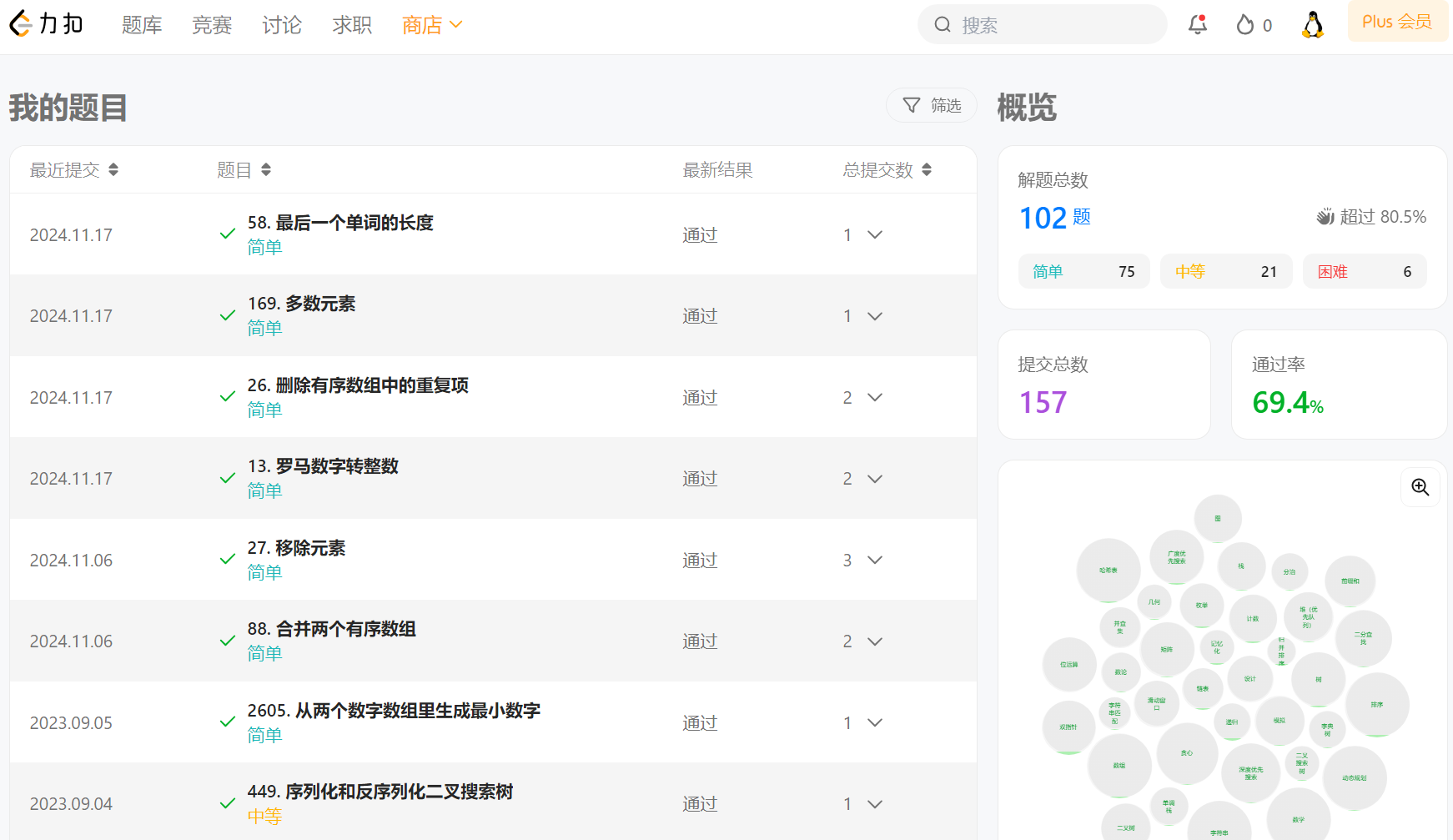Open problem 449. 序列化和反序列化二叉搜索树

click(x=380, y=792)
